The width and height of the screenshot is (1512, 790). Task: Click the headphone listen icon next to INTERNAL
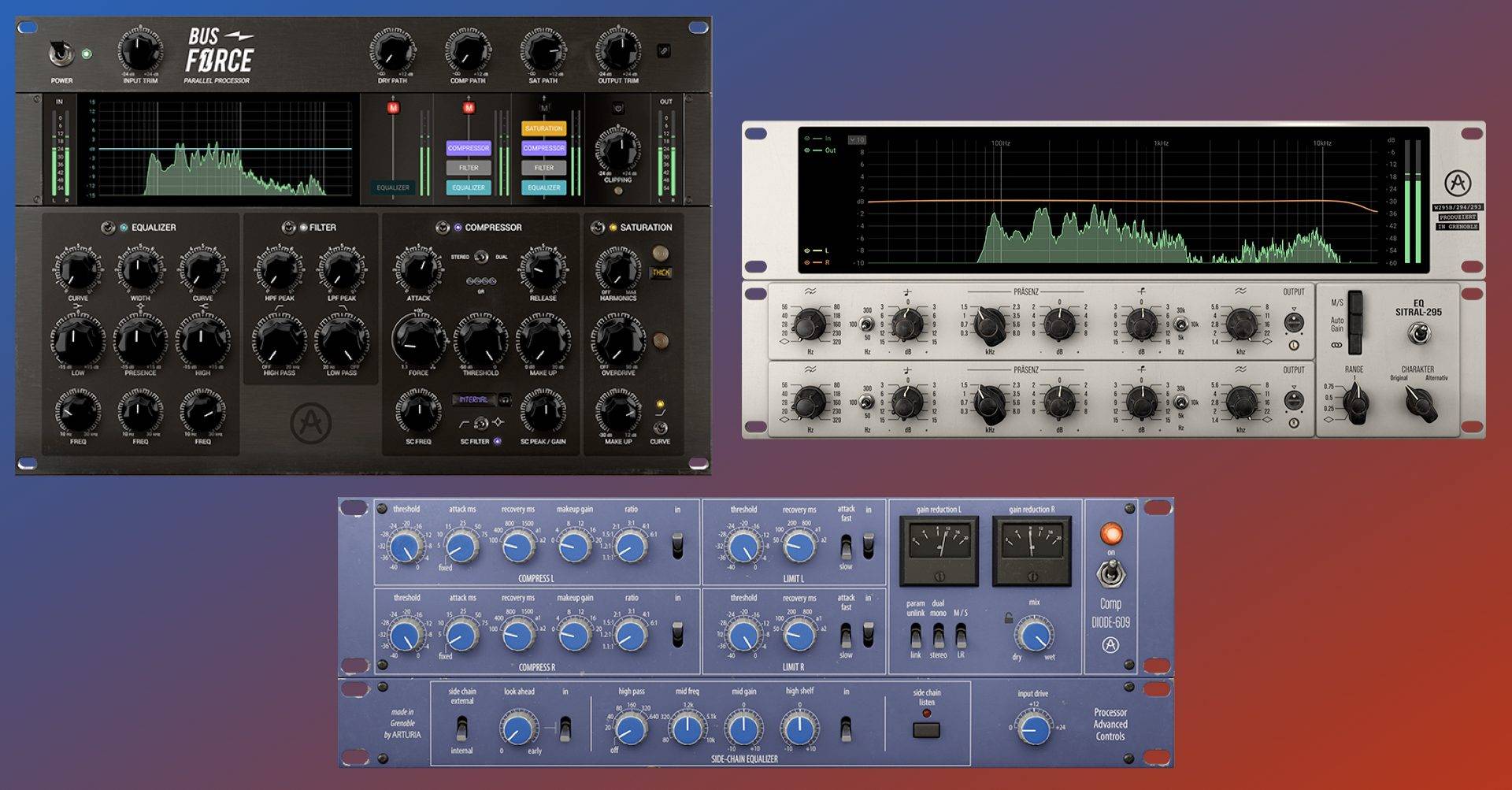(505, 399)
